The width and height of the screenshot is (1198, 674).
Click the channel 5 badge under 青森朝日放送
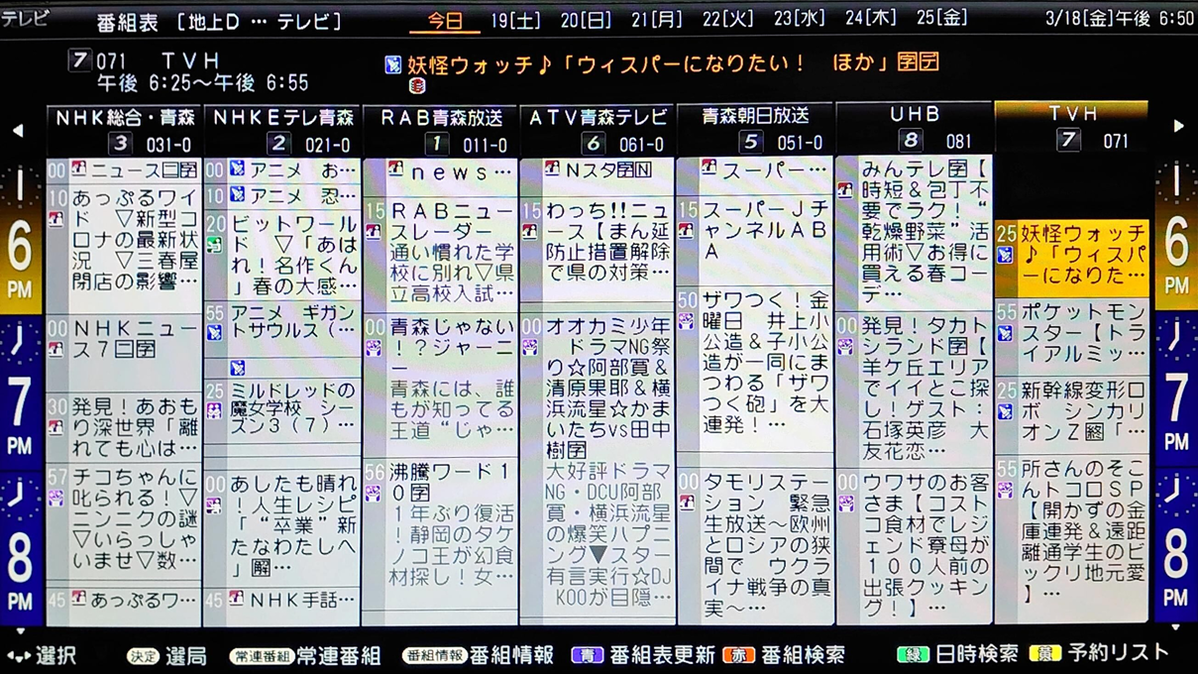[751, 141]
